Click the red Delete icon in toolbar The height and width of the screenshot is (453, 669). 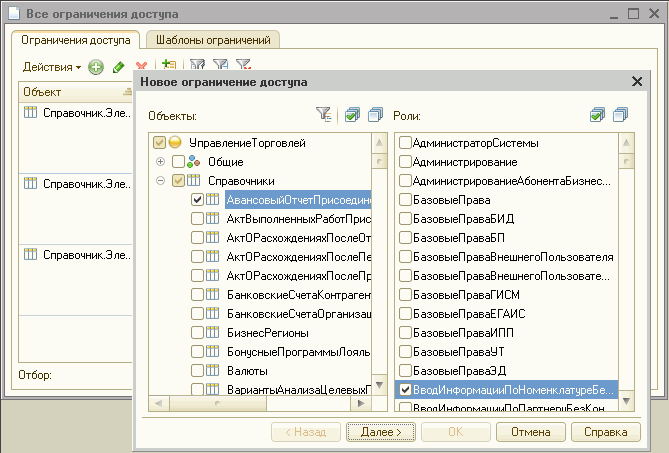pyautogui.click(x=141, y=66)
